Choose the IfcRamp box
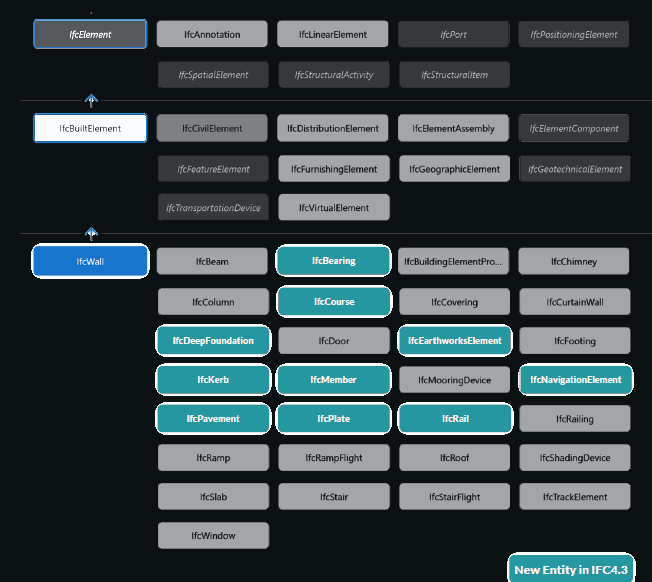 (213, 457)
